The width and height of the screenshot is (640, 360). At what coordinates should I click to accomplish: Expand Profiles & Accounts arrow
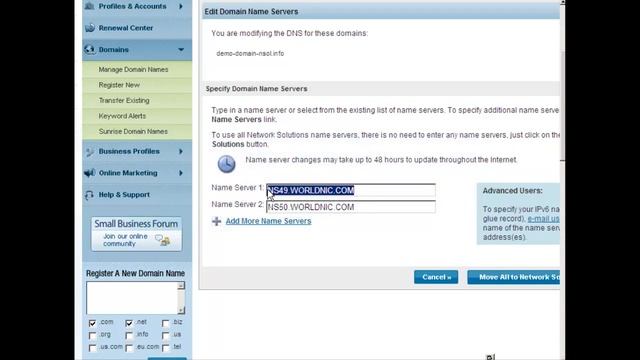181,6
